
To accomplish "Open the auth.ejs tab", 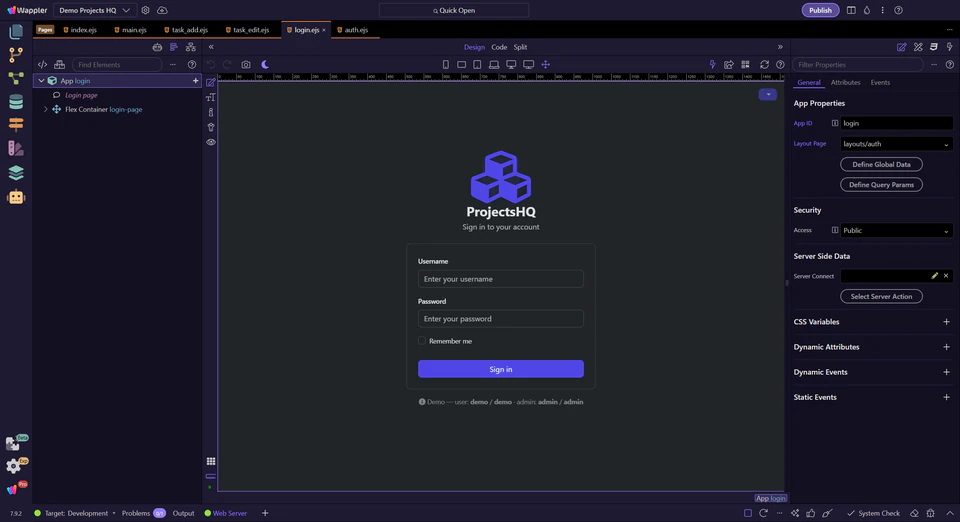I will click(x=353, y=29).
